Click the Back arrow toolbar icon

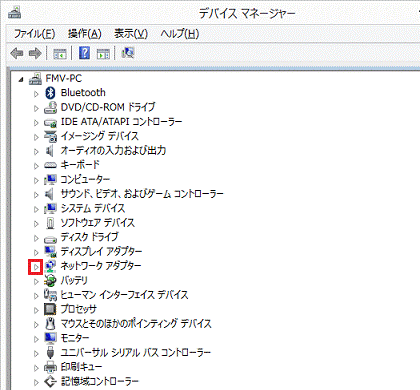click(17, 53)
